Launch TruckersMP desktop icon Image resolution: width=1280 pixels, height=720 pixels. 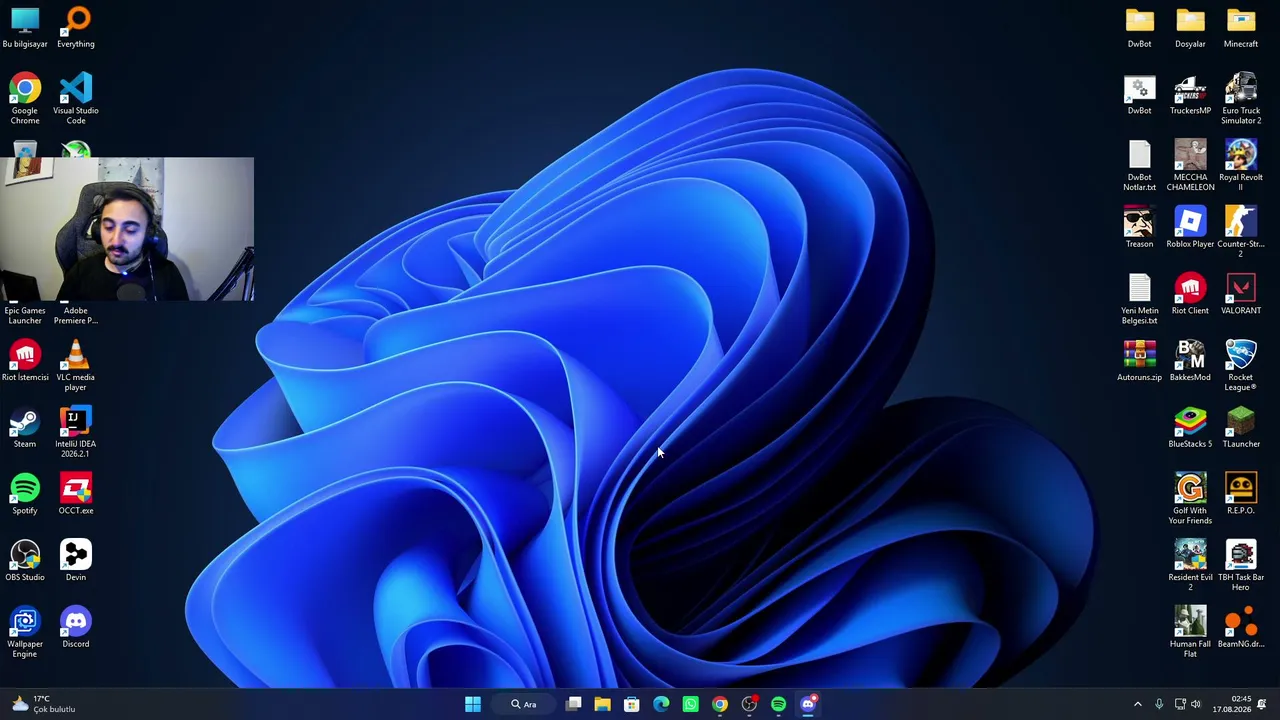click(x=1190, y=94)
